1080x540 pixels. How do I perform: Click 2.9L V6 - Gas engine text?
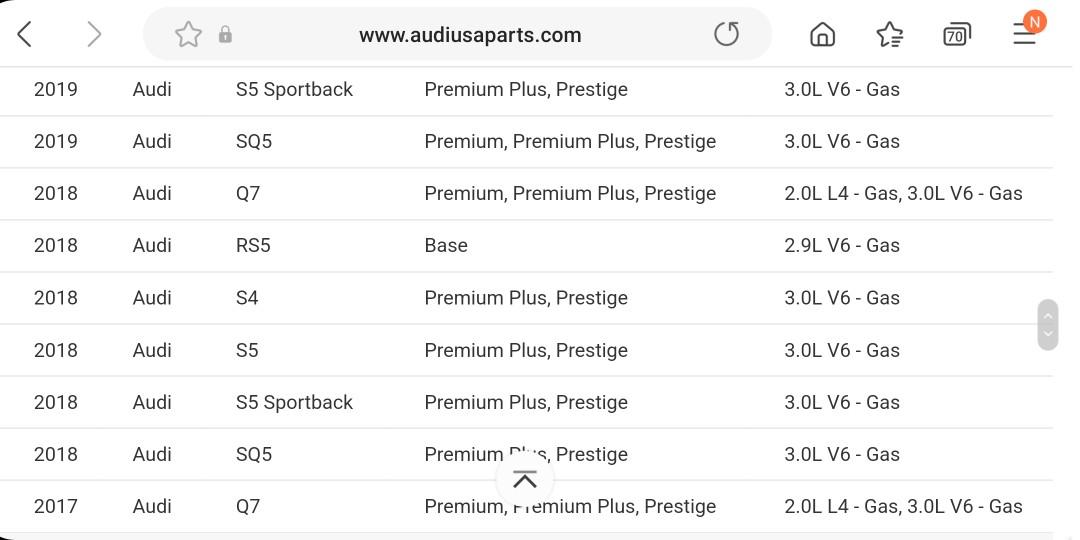pyautogui.click(x=842, y=246)
